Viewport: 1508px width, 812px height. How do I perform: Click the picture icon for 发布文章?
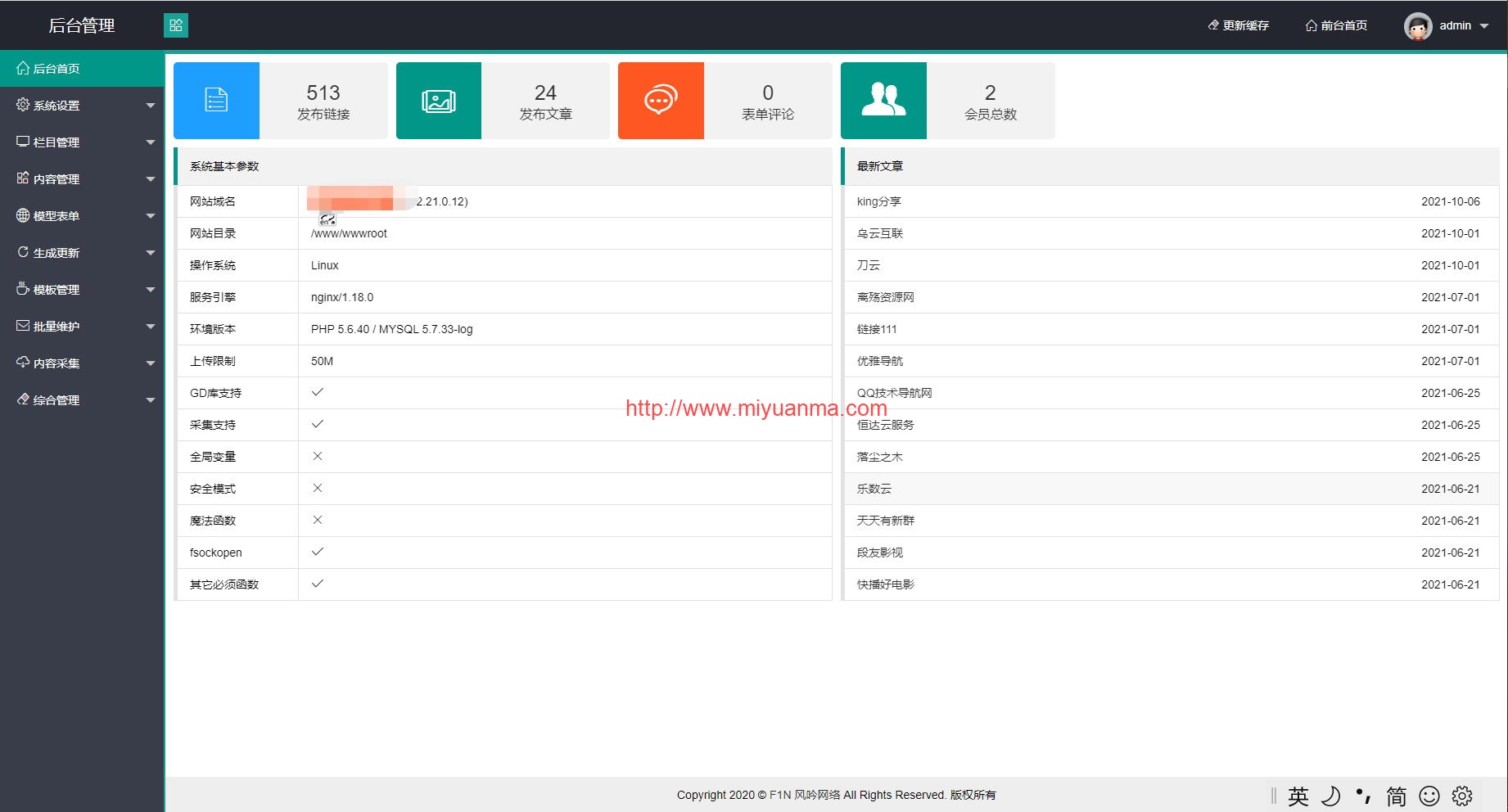[439, 101]
